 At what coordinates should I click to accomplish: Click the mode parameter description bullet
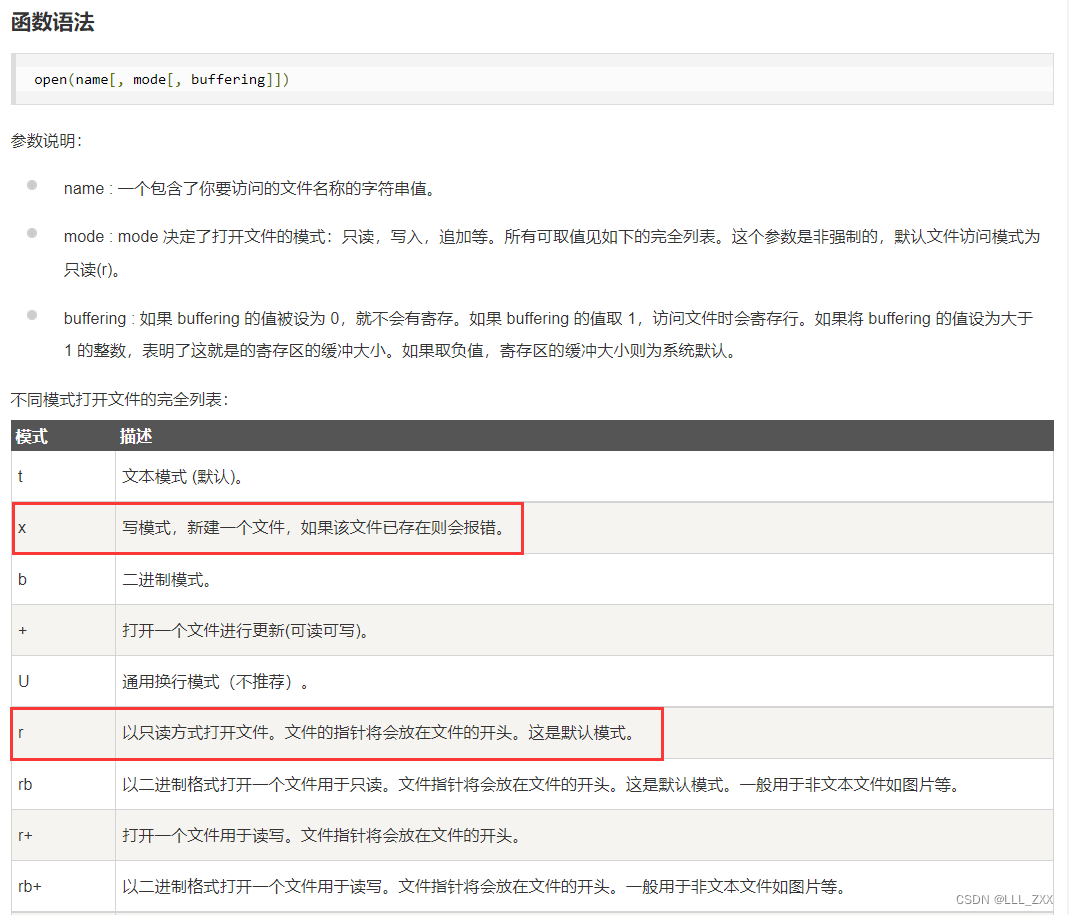tap(552, 253)
